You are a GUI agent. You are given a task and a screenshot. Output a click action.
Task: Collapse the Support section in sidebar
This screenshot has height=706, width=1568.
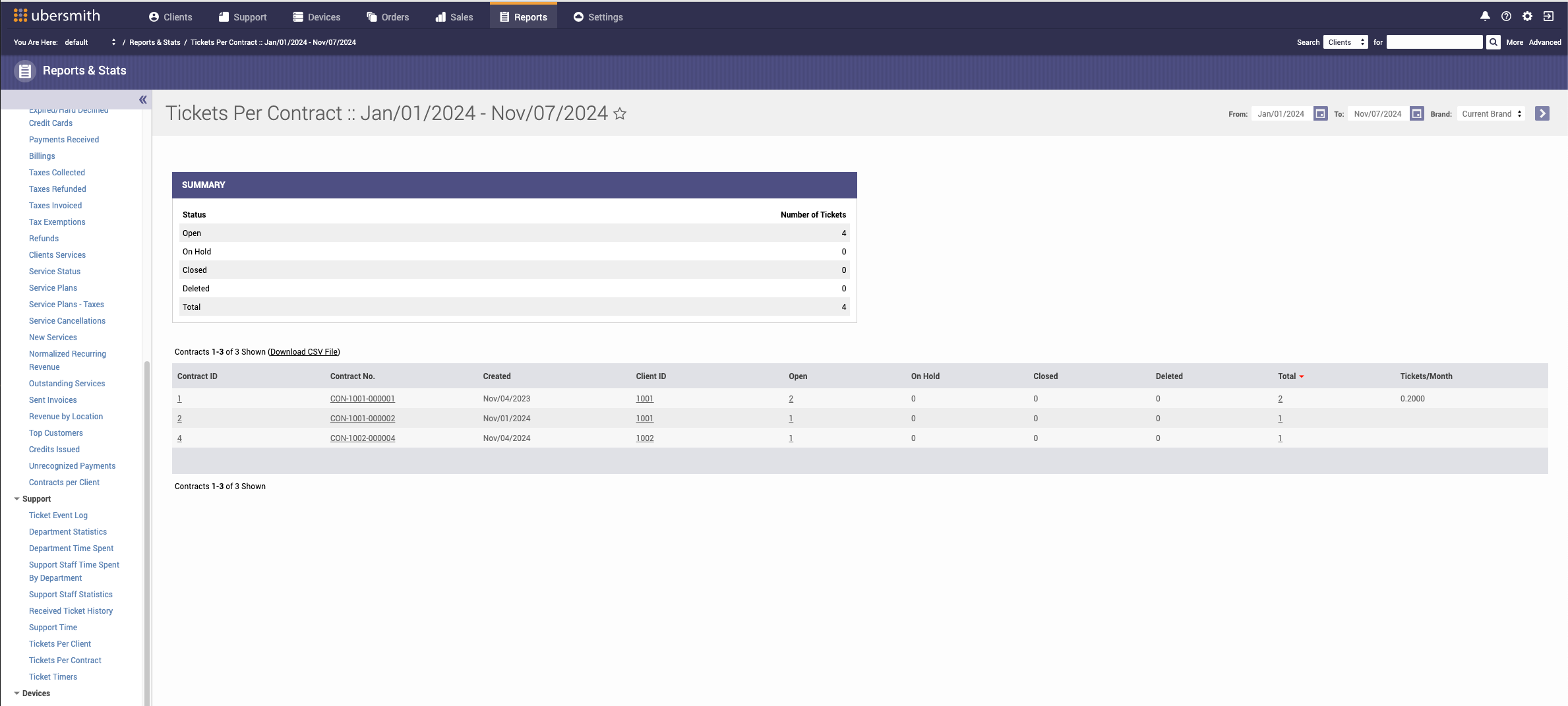(x=17, y=499)
